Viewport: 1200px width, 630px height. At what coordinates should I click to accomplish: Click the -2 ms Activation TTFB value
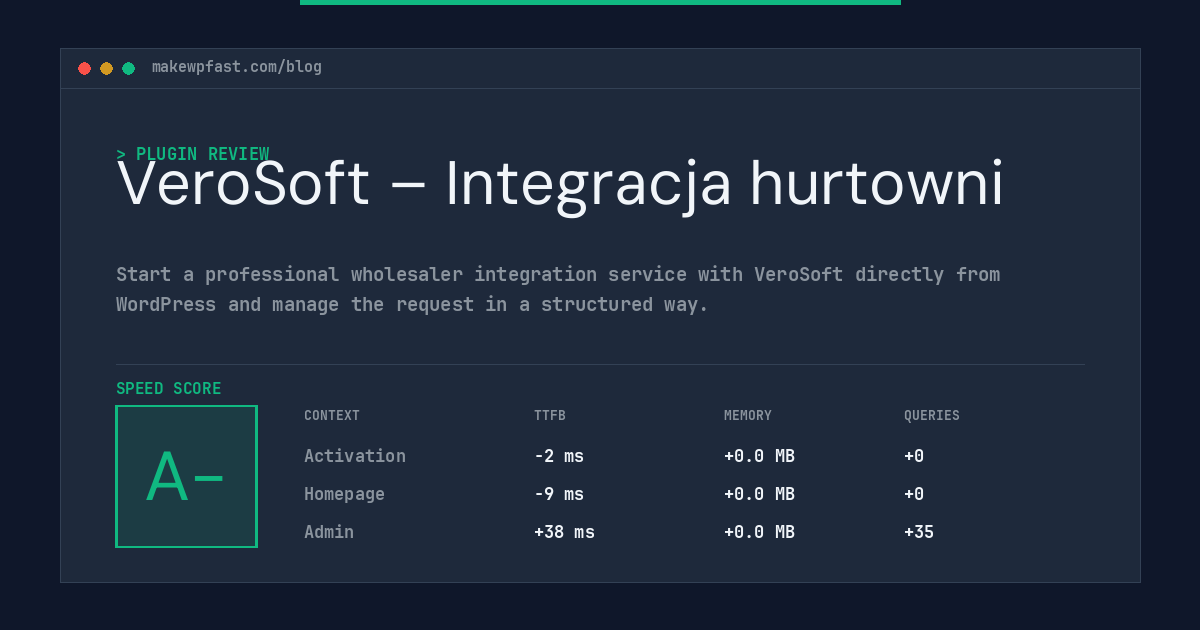(x=559, y=456)
